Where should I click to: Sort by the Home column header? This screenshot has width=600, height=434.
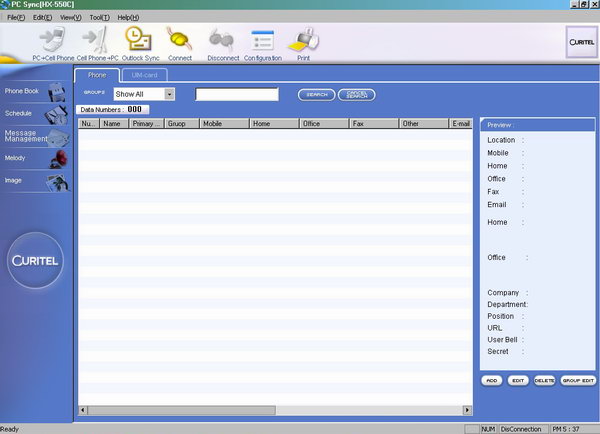point(274,124)
